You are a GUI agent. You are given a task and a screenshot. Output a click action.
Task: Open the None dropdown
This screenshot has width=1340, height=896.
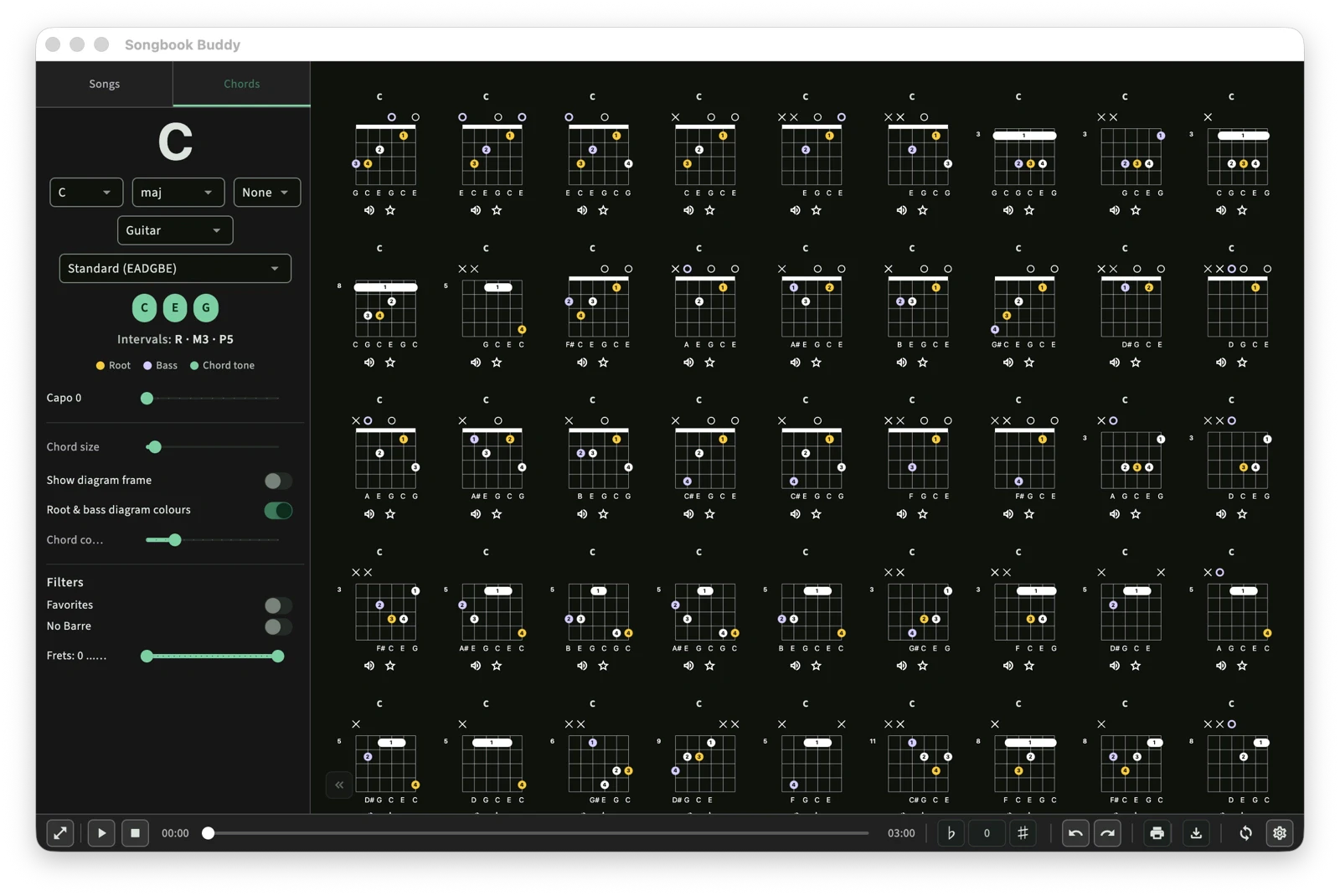pos(267,193)
